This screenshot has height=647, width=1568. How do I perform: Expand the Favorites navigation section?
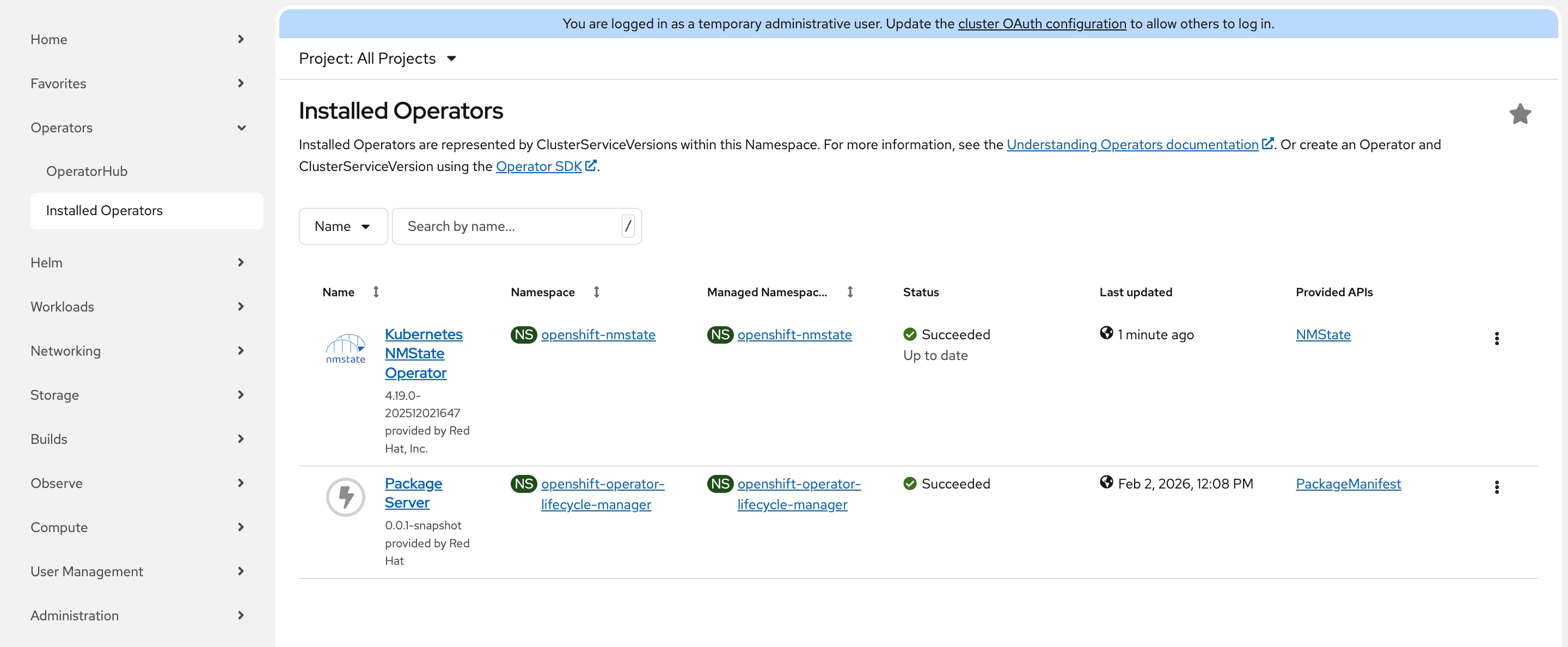pos(138,83)
